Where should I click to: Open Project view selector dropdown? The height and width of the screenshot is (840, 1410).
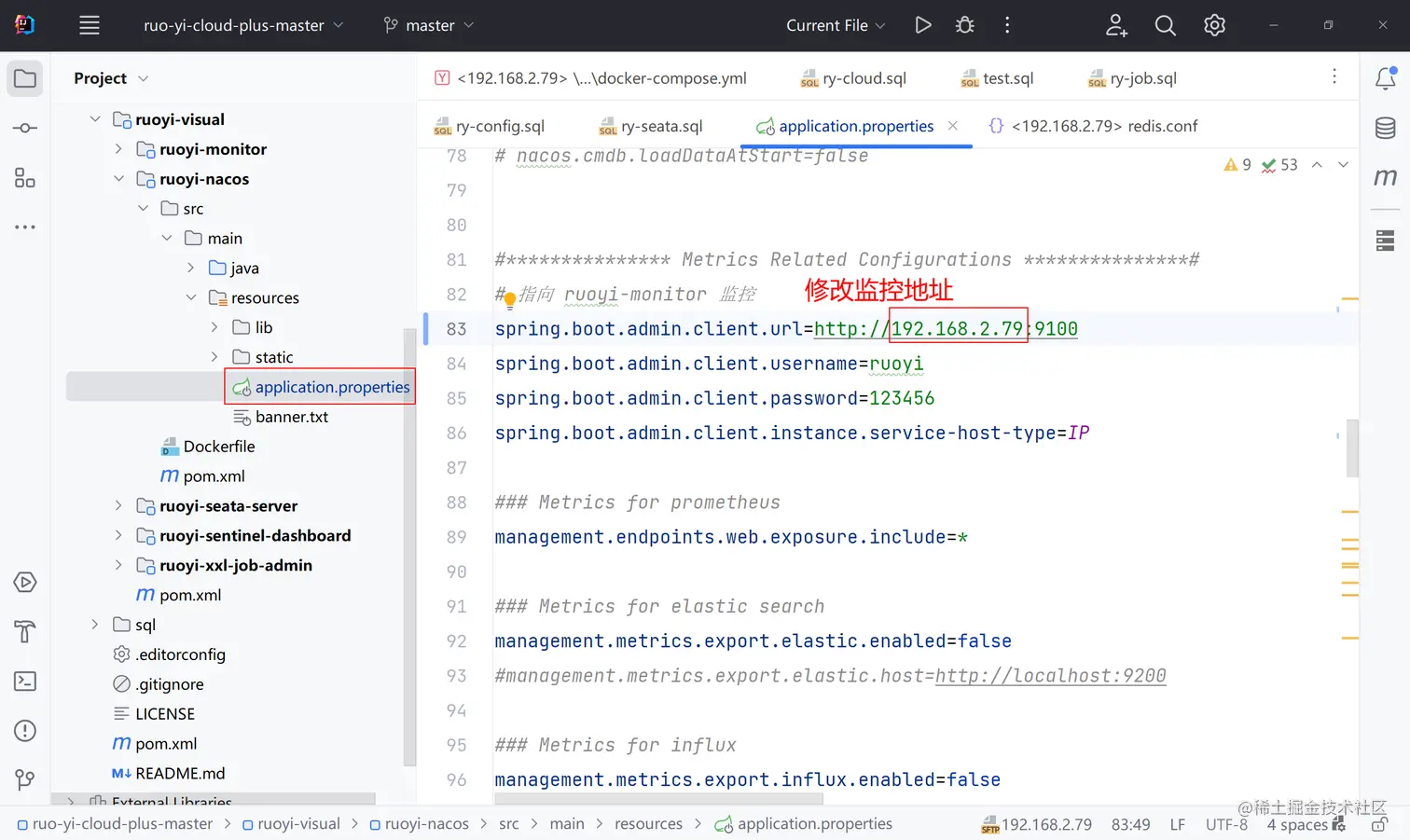pyautogui.click(x=111, y=78)
